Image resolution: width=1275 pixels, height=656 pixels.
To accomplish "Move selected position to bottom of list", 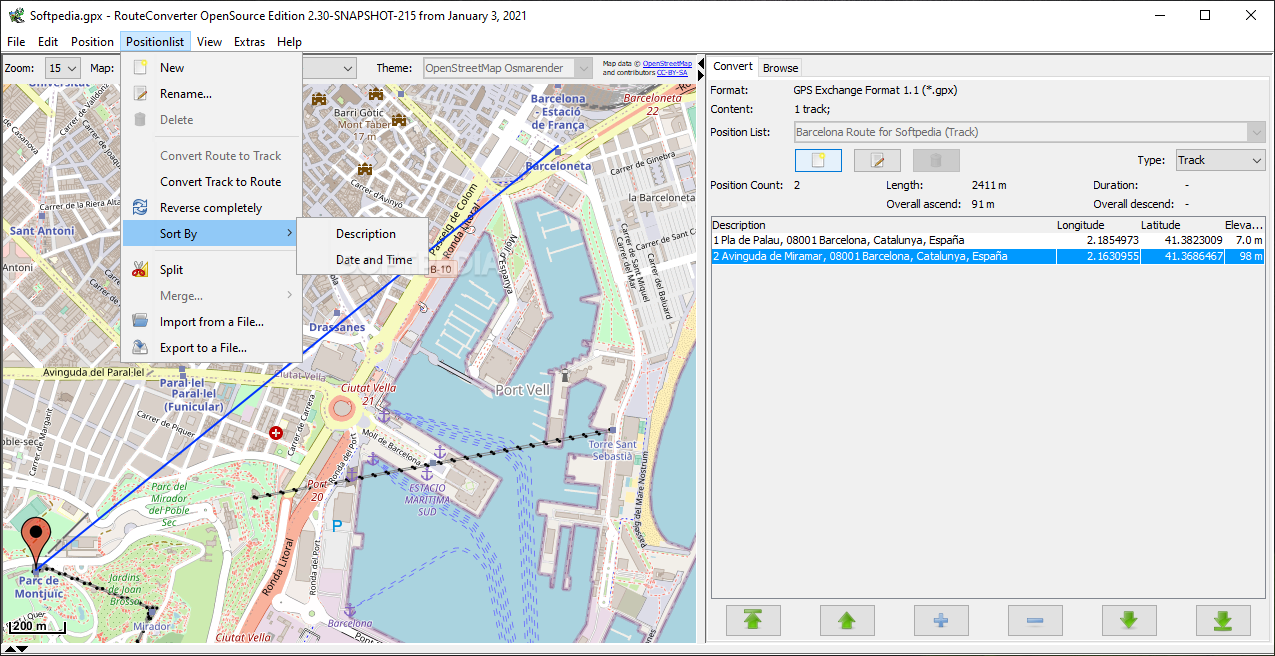I will point(1223,621).
